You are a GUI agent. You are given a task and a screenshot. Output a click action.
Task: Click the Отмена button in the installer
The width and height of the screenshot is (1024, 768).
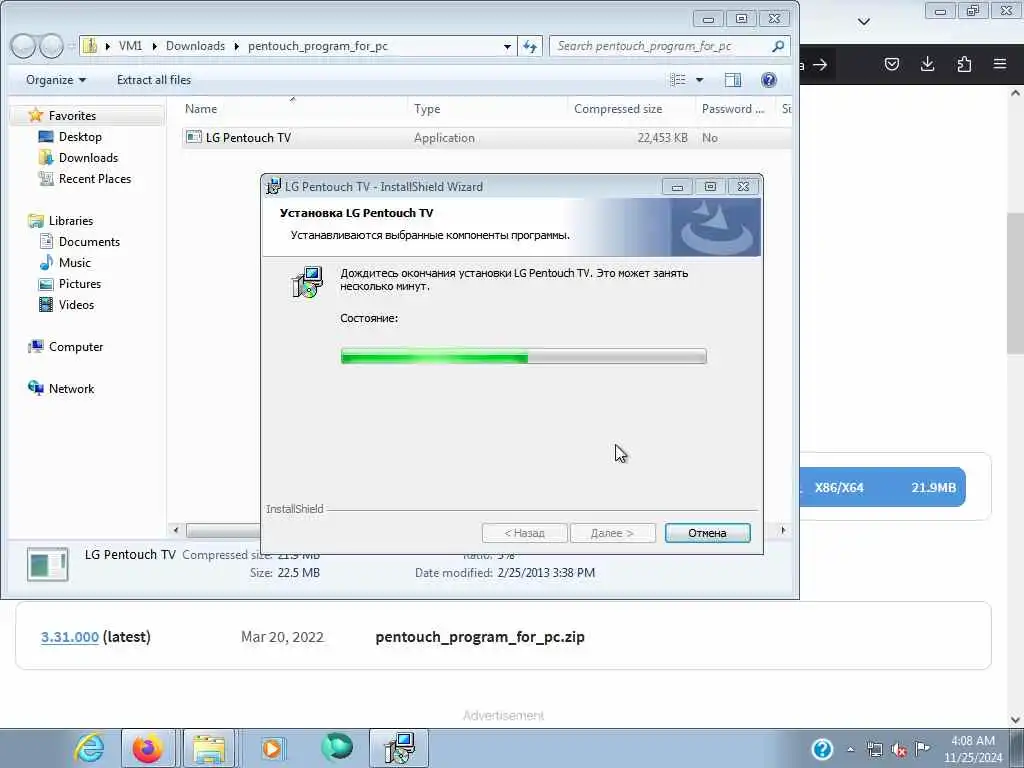point(707,533)
